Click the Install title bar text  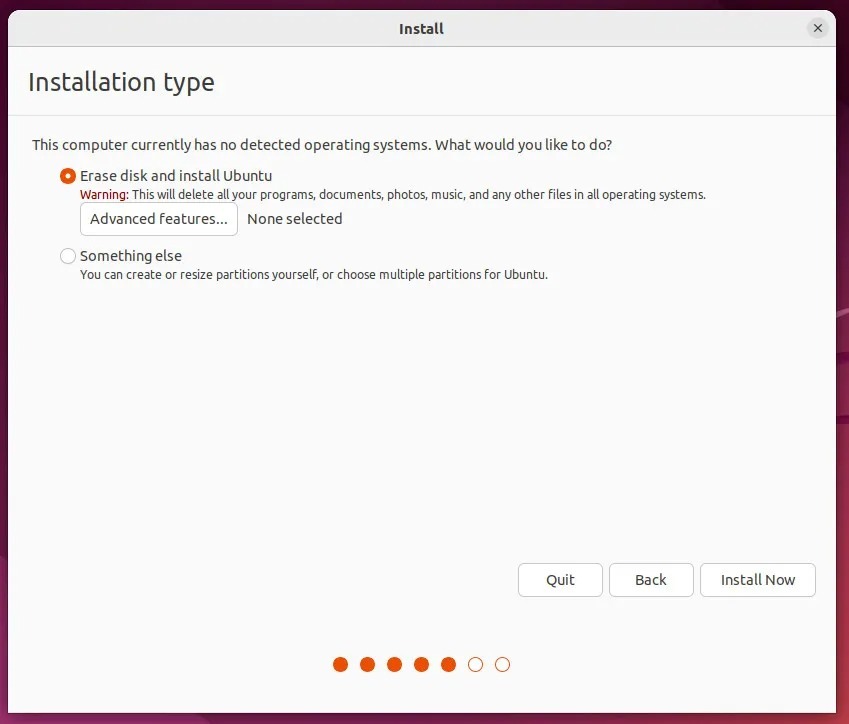(x=421, y=29)
